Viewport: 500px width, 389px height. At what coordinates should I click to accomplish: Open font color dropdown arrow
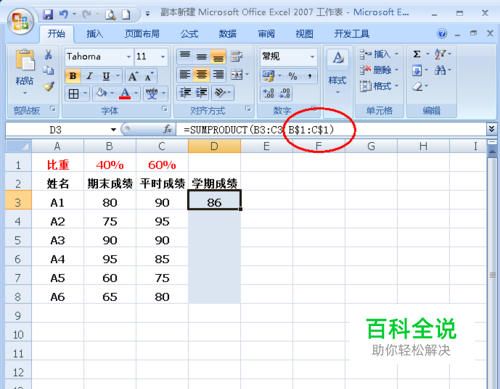click(x=136, y=93)
